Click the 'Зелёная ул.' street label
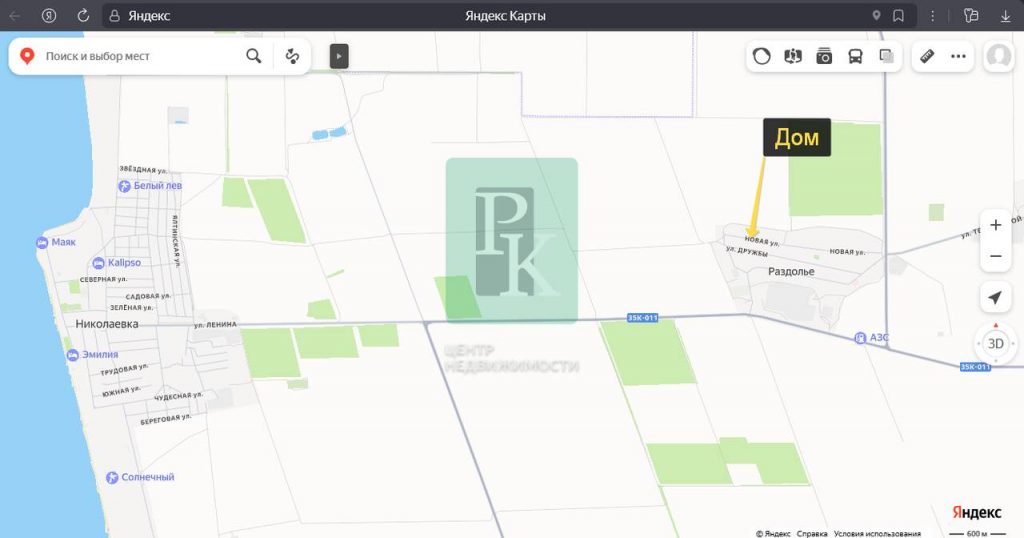1024x538 pixels. point(131,308)
